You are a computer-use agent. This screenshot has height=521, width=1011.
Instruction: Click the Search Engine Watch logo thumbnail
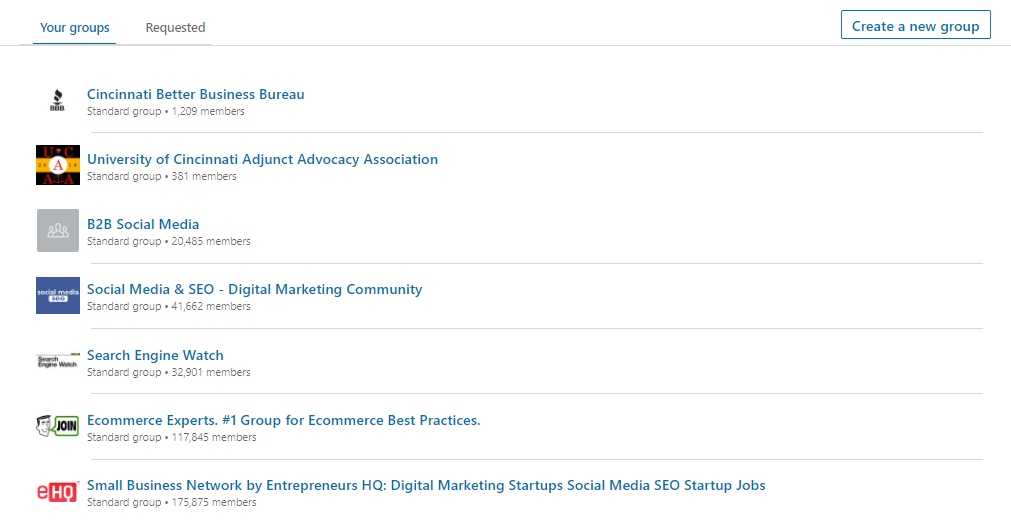click(58, 361)
